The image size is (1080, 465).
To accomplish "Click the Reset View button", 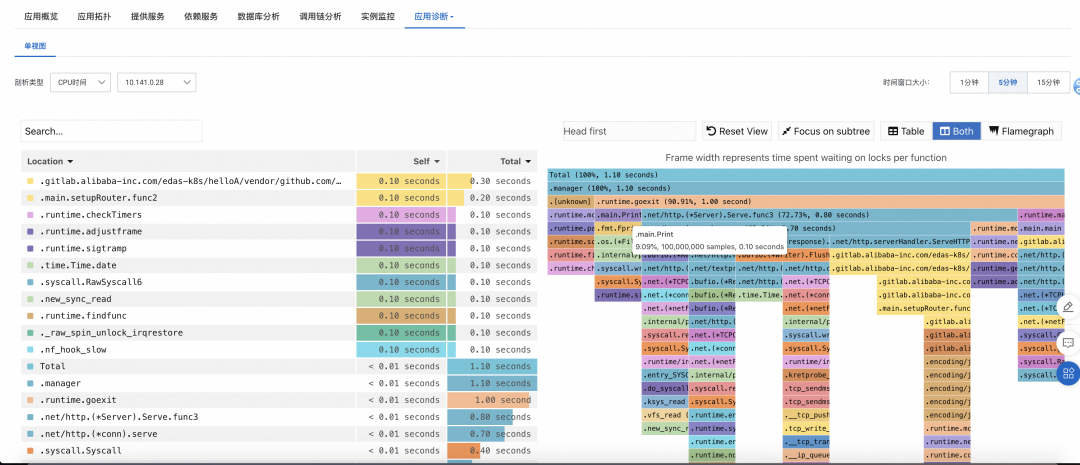I will (x=737, y=131).
